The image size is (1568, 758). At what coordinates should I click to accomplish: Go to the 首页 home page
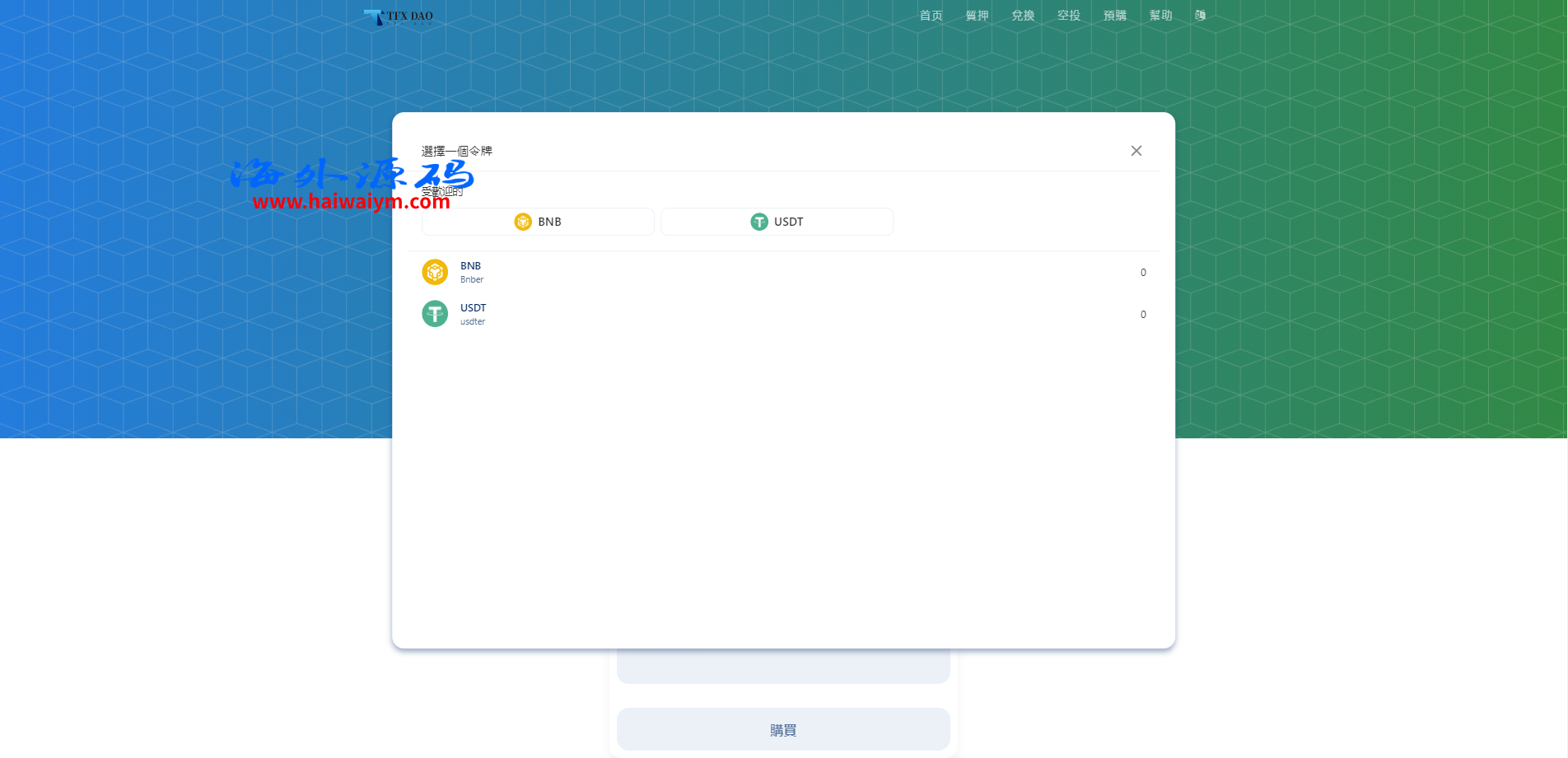(x=931, y=16)
